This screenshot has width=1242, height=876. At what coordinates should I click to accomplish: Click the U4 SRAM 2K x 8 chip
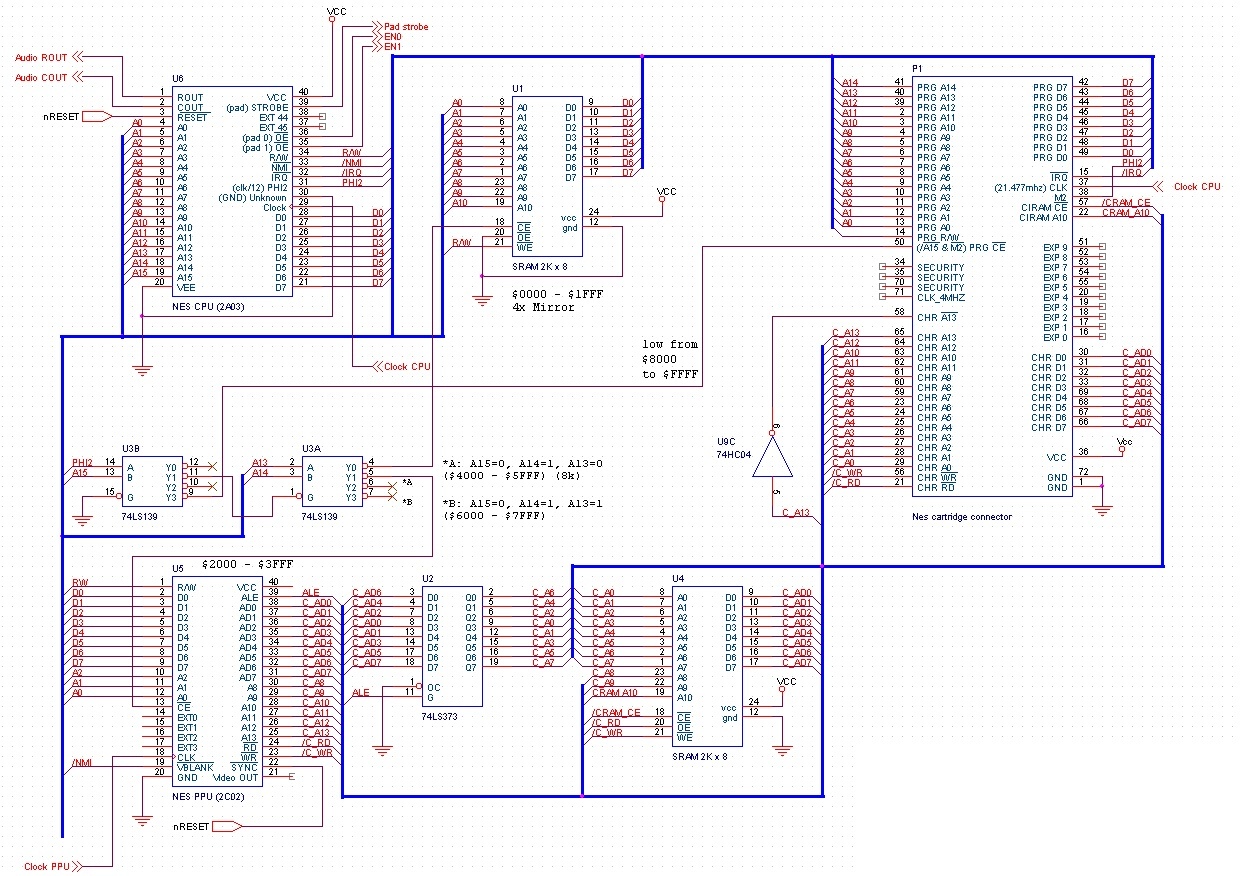(708, 667)
